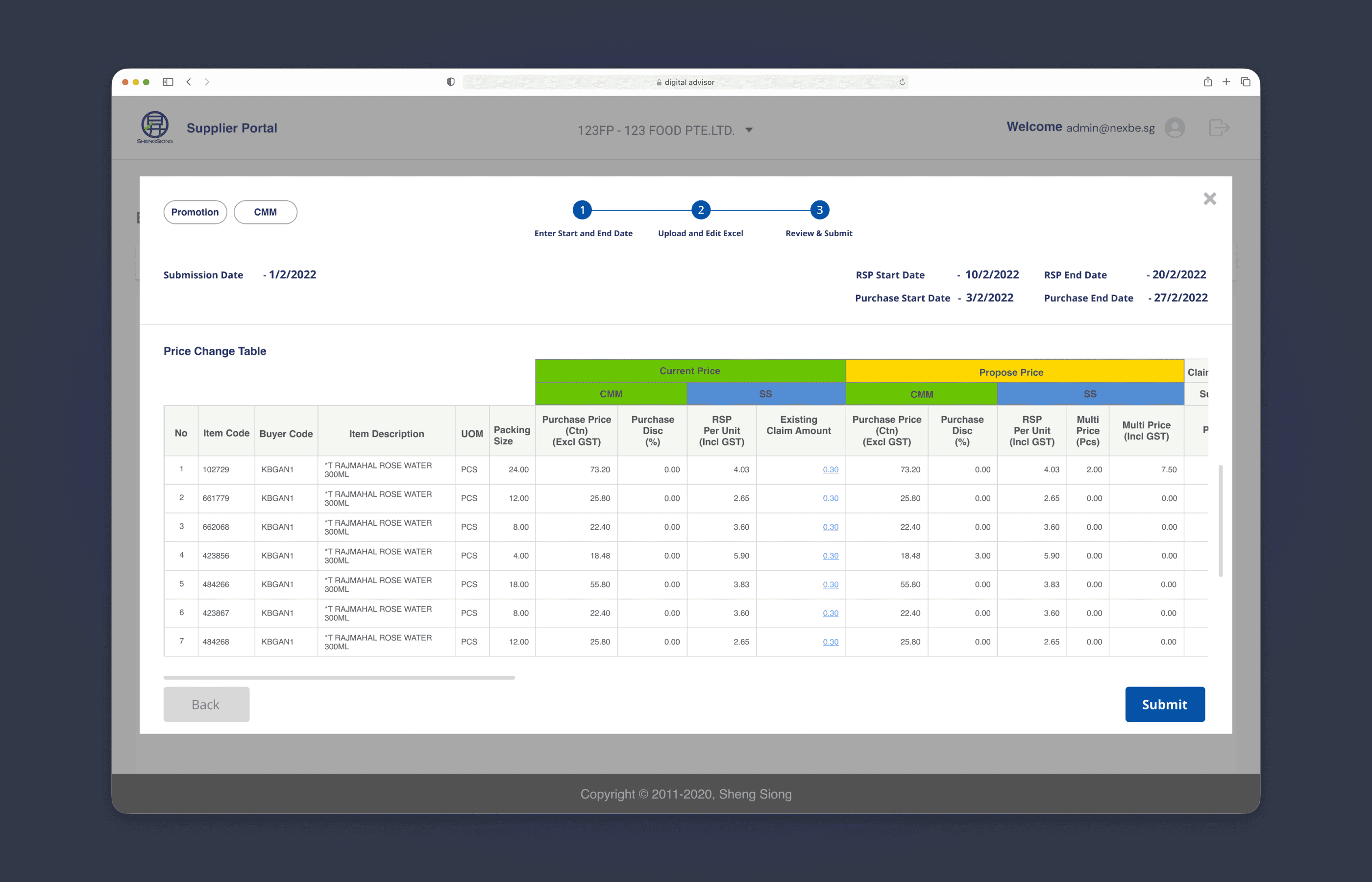The image size is (1372, 882).
Task: Click the Supplier Portal title
Action: [232, 128]
